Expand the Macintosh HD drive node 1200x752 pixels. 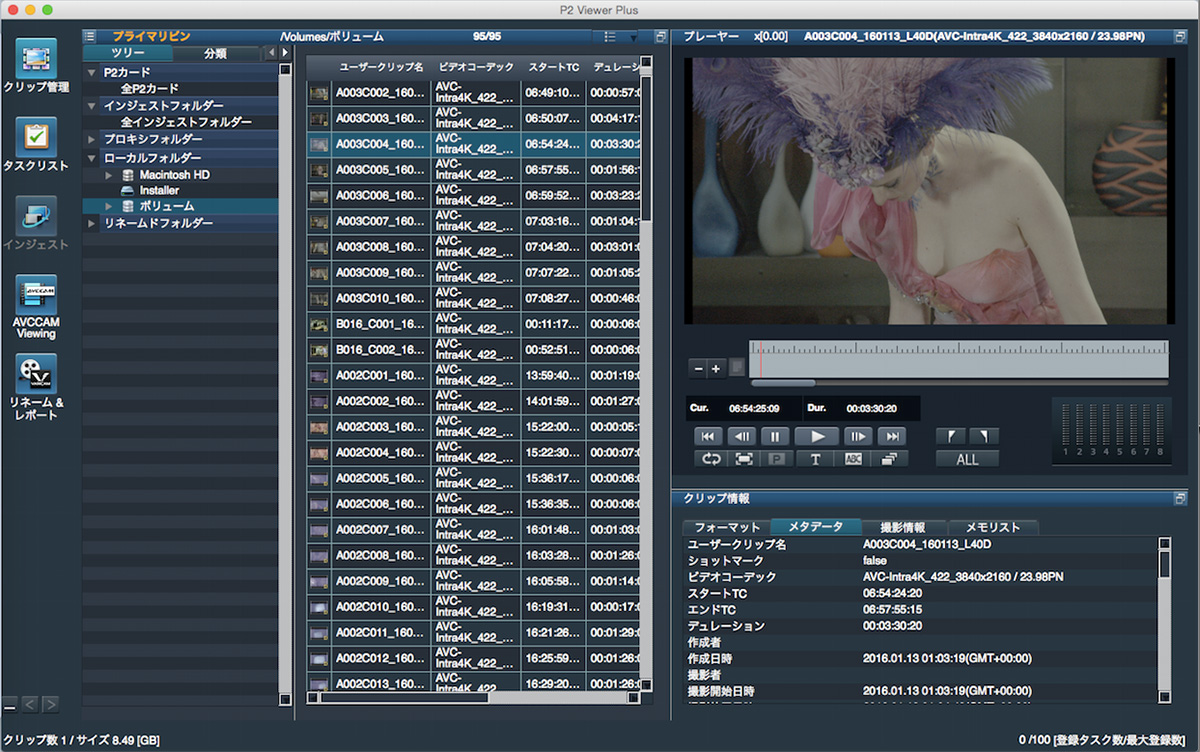[109, 175]
